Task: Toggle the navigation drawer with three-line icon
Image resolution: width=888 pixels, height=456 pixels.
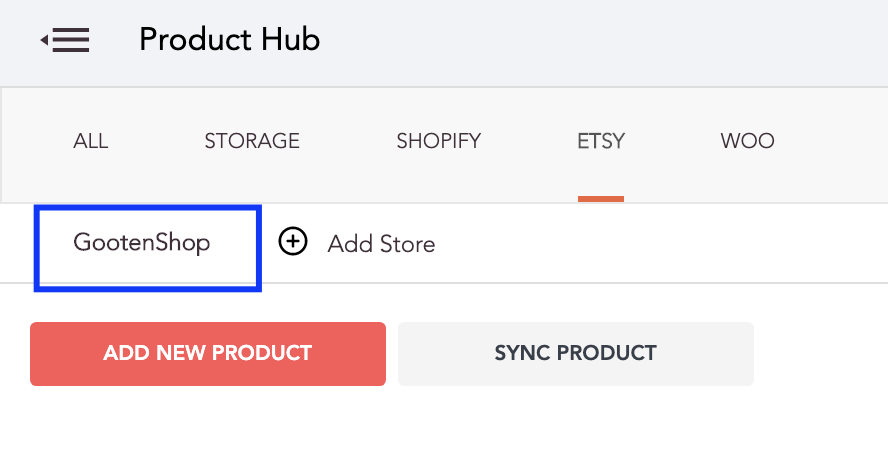Action: 65,40
